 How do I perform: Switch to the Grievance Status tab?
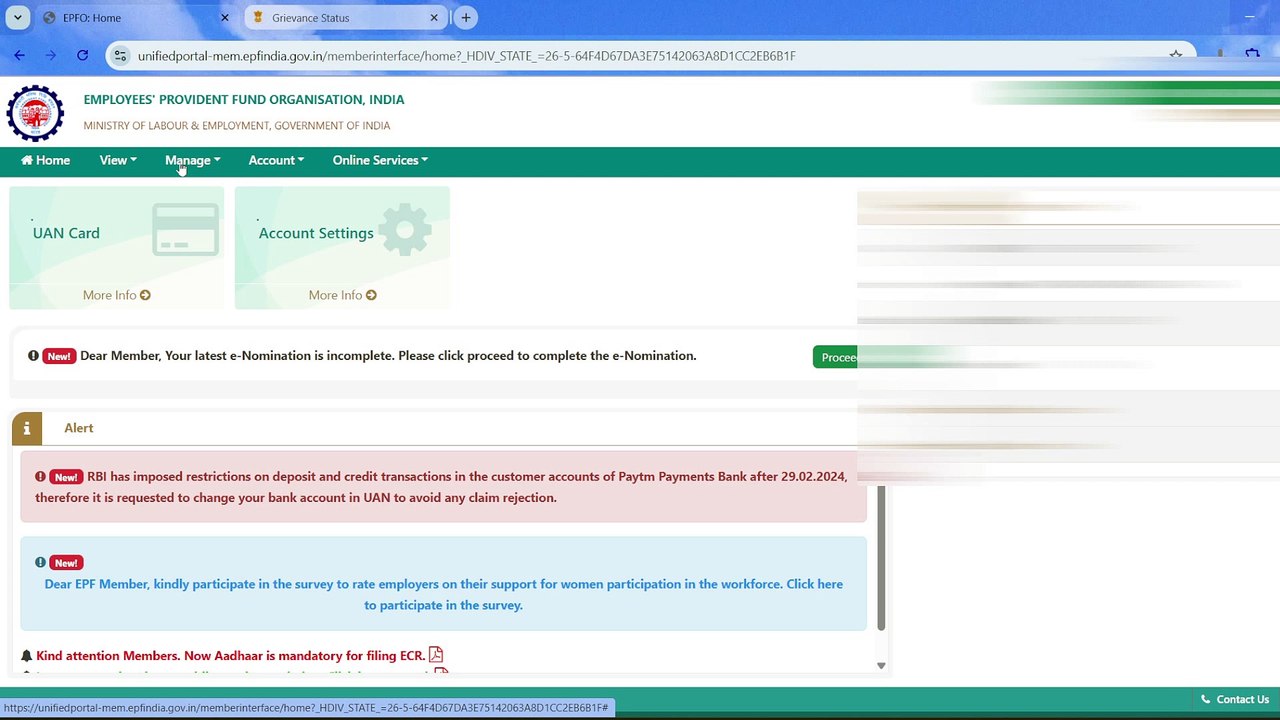[343, 18]
